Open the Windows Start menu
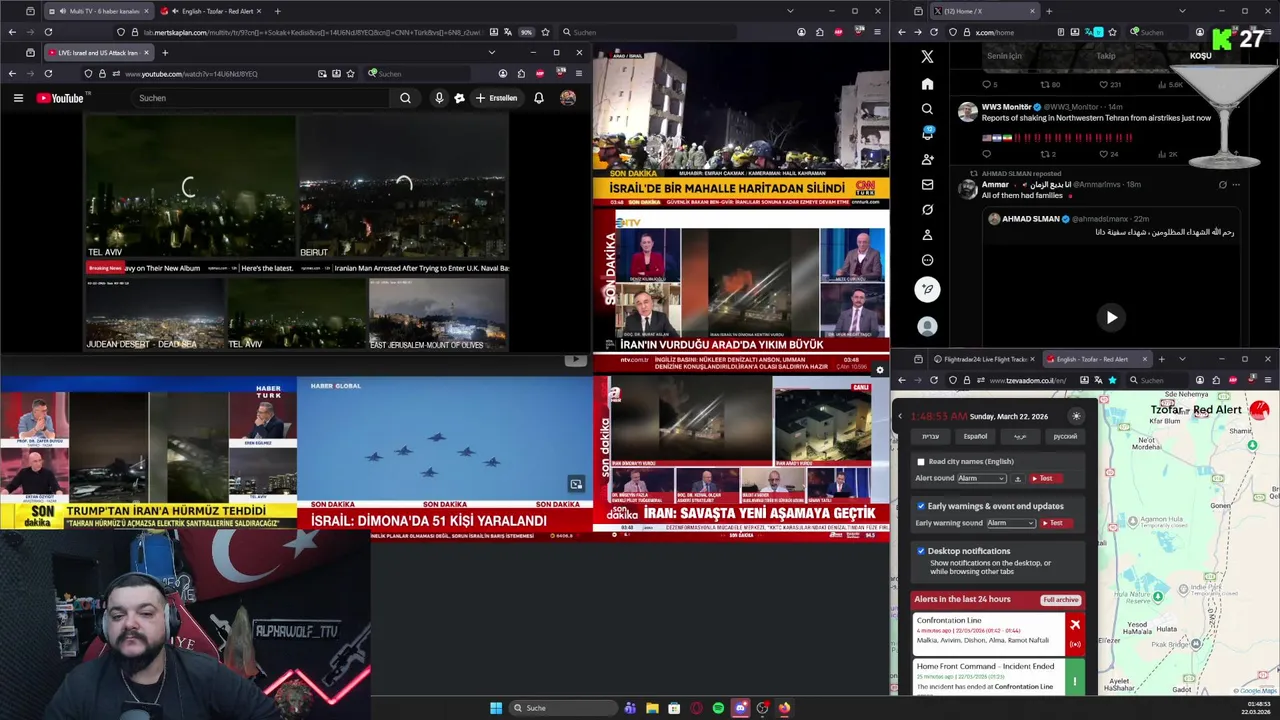 click(496, 708)
